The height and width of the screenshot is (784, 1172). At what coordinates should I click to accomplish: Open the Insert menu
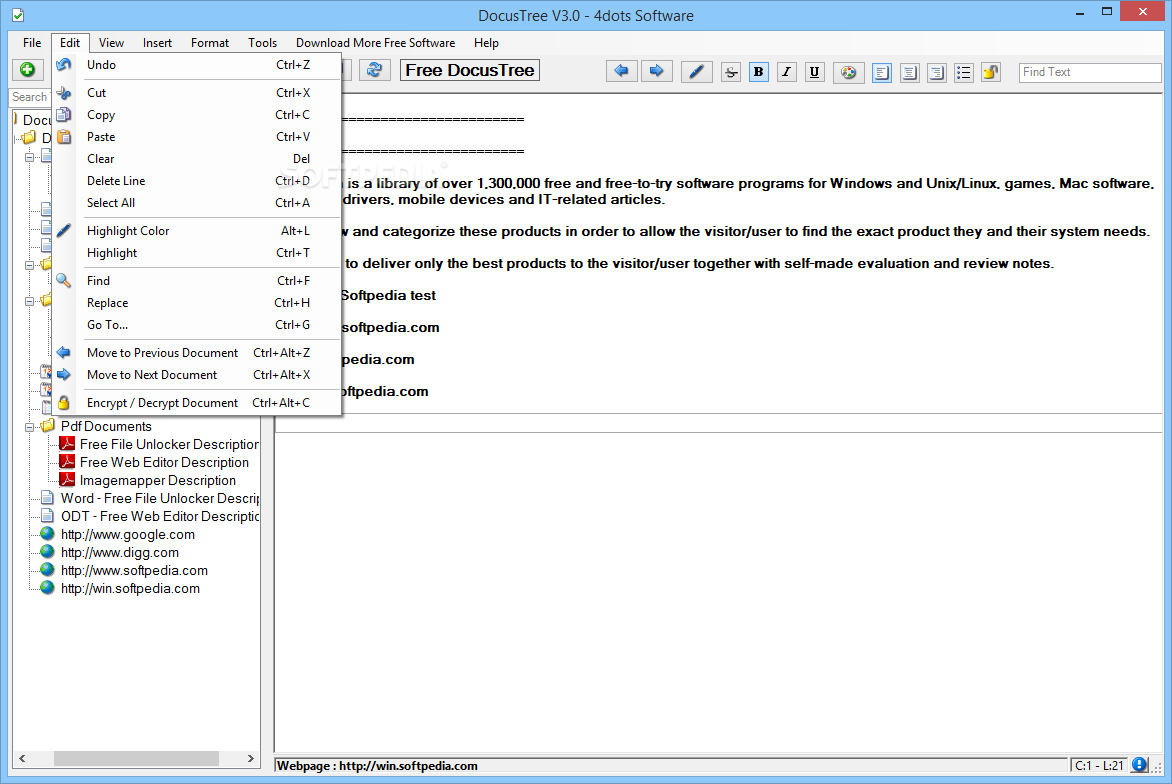[x=157, y=43]
